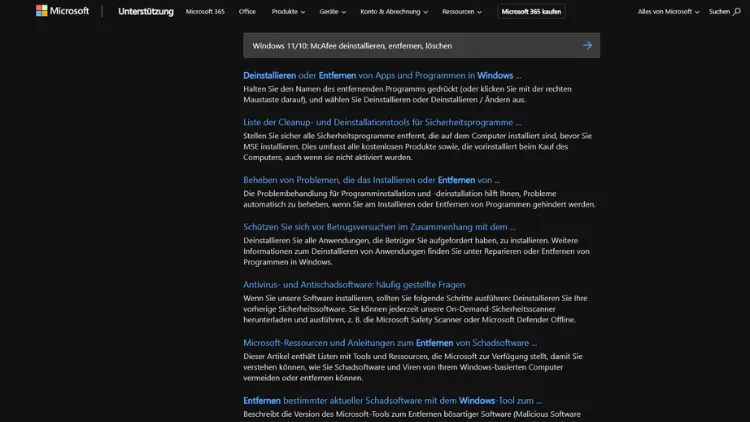Image resolution: width=750 pixels, height=422 pixels.
Task: Open the Liste der Cleanup- und Deinstallationstools result
Action: (382, 122)
